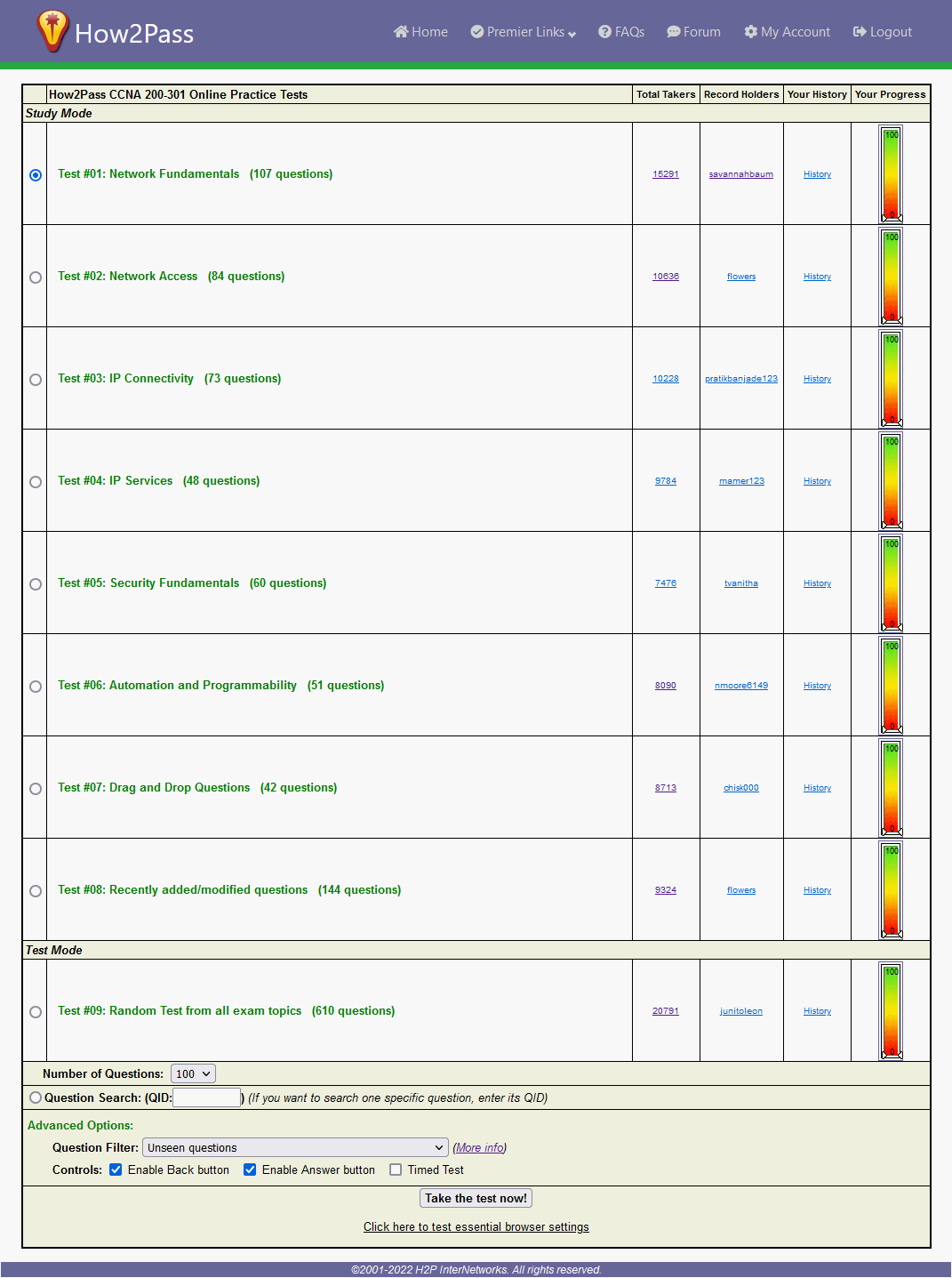This screenshot has height=1278, width=952.
Task: Open record holder mamer123 link
Action: coord(741,481)
